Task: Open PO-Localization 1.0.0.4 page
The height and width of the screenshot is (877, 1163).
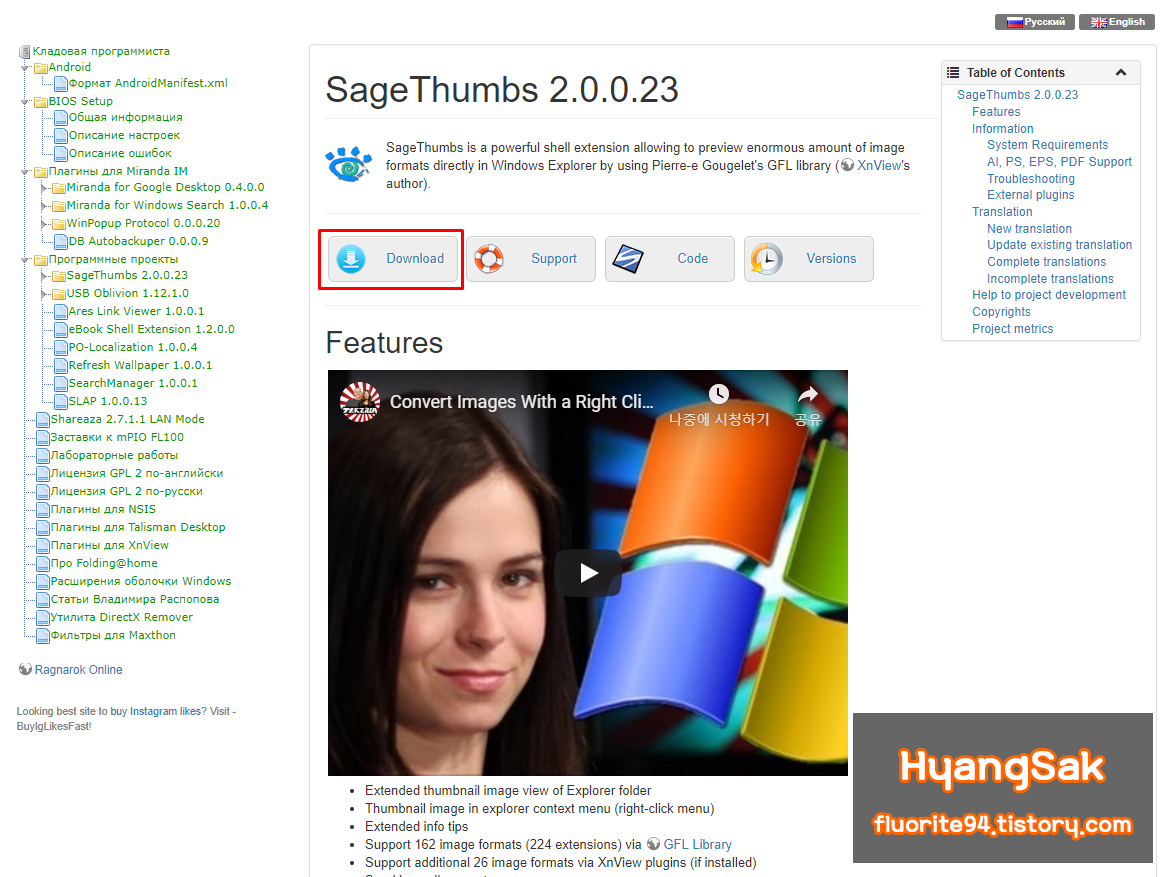Action: coord(134,347)
